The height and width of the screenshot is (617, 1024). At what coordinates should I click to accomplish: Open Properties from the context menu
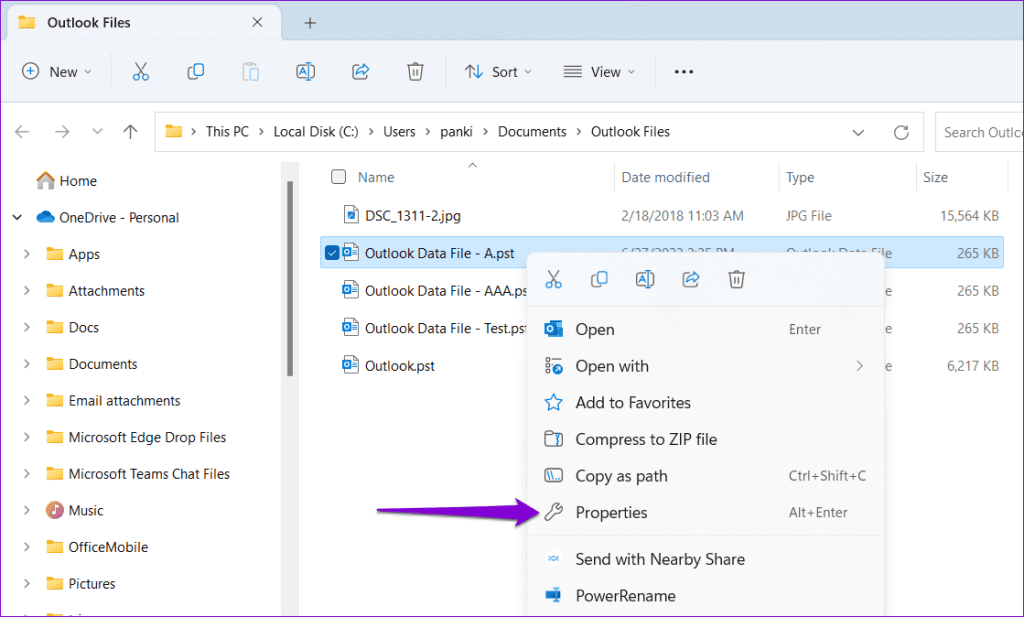[705, 512]
